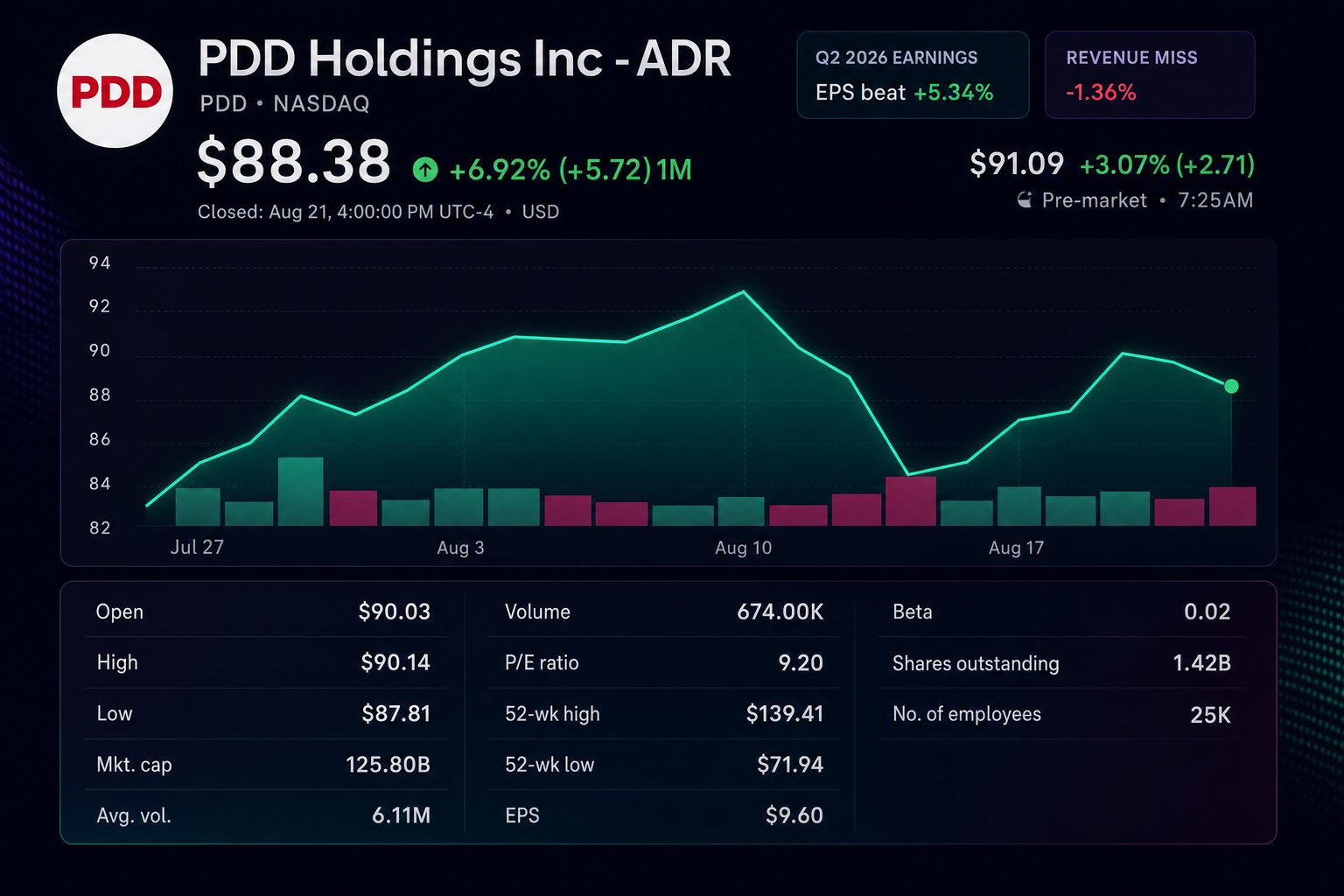This screenshot has width=1344, height=896.
Task: Click the PDD Holdings Inc - ADR title
Action: coord(464,59)
